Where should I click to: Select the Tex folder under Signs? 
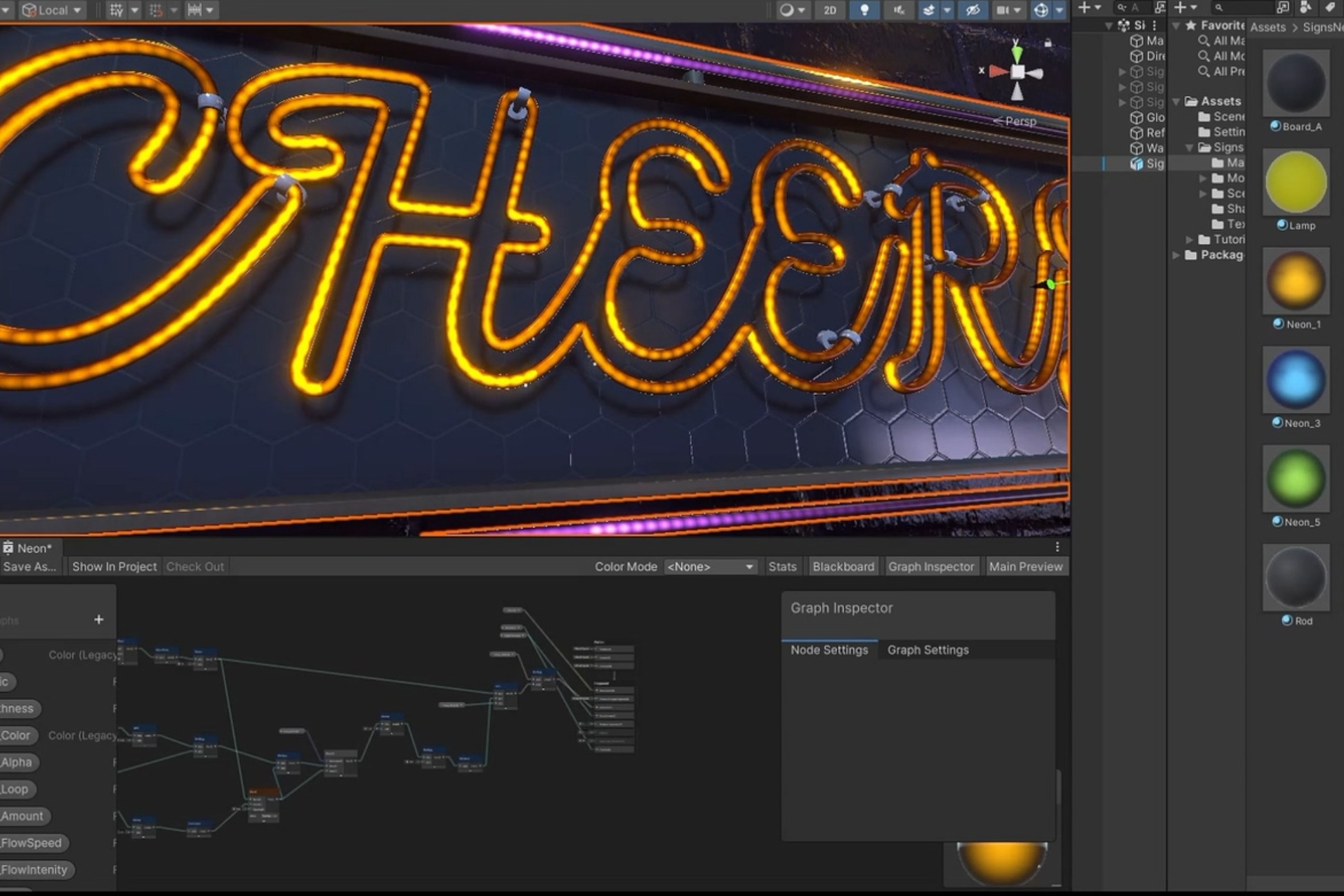click(1228, 224)
